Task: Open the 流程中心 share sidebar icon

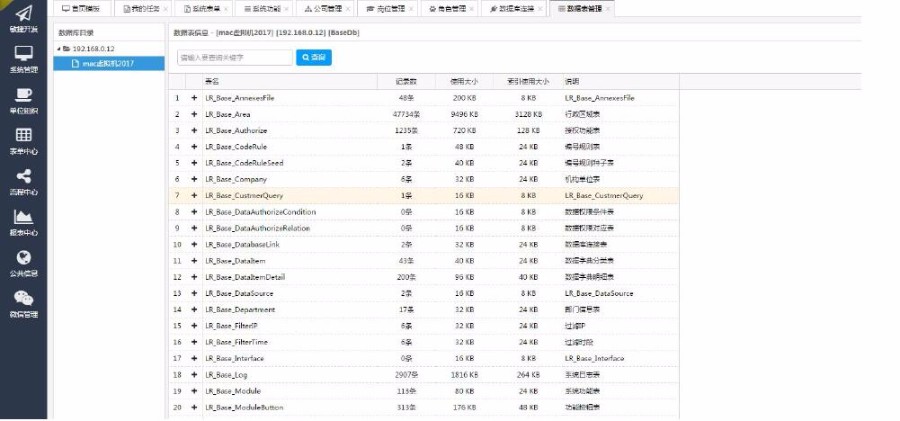Action: point(24,176)
